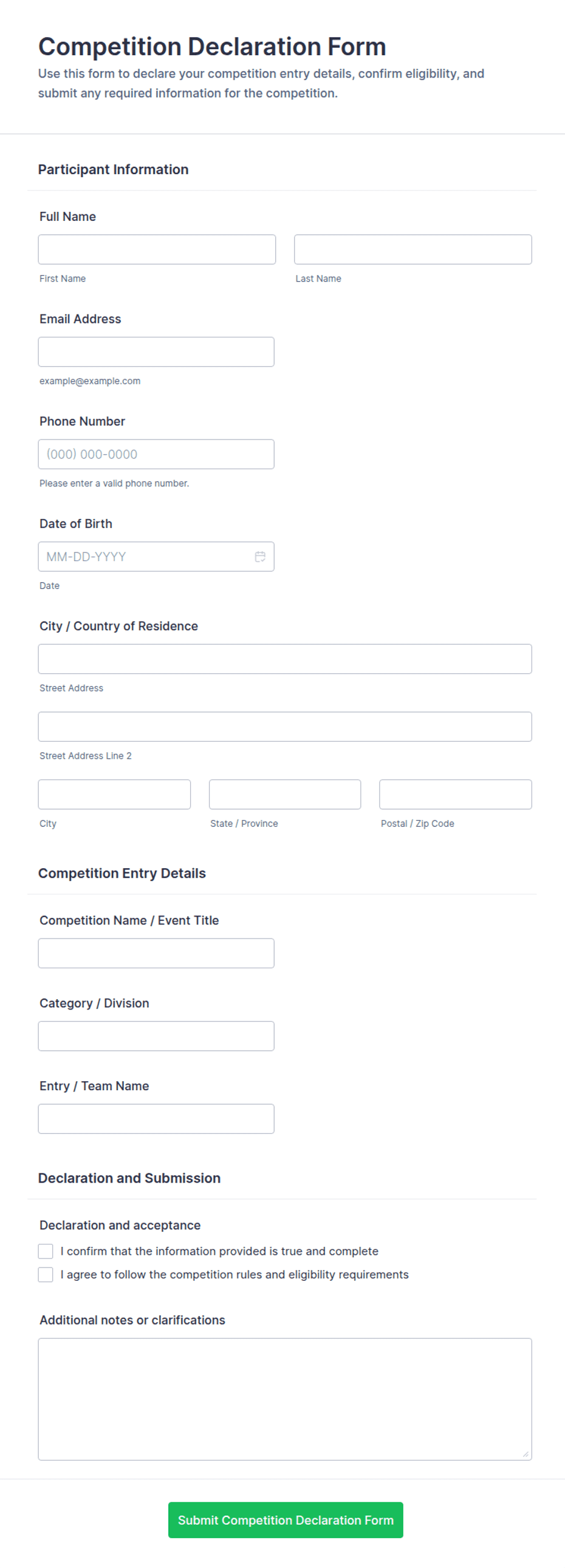565x1568 pixels.
Task: Click the Additional notes text area
Action: point(285,1398)
